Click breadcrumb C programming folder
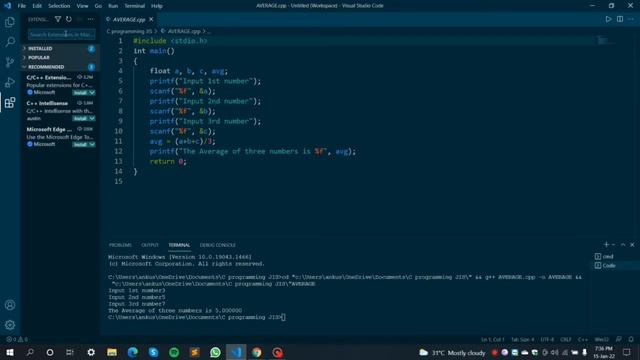640x360 pixels. pos(129,31)
